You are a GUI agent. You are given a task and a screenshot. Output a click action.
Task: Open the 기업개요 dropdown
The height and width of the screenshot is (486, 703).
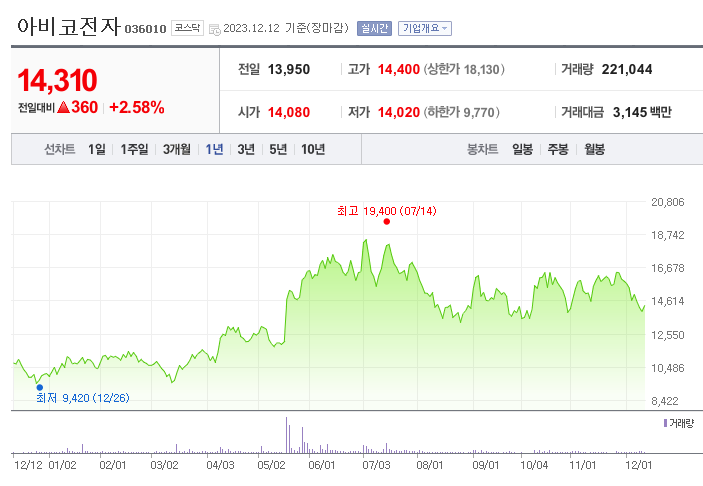(x=425, y=28)
